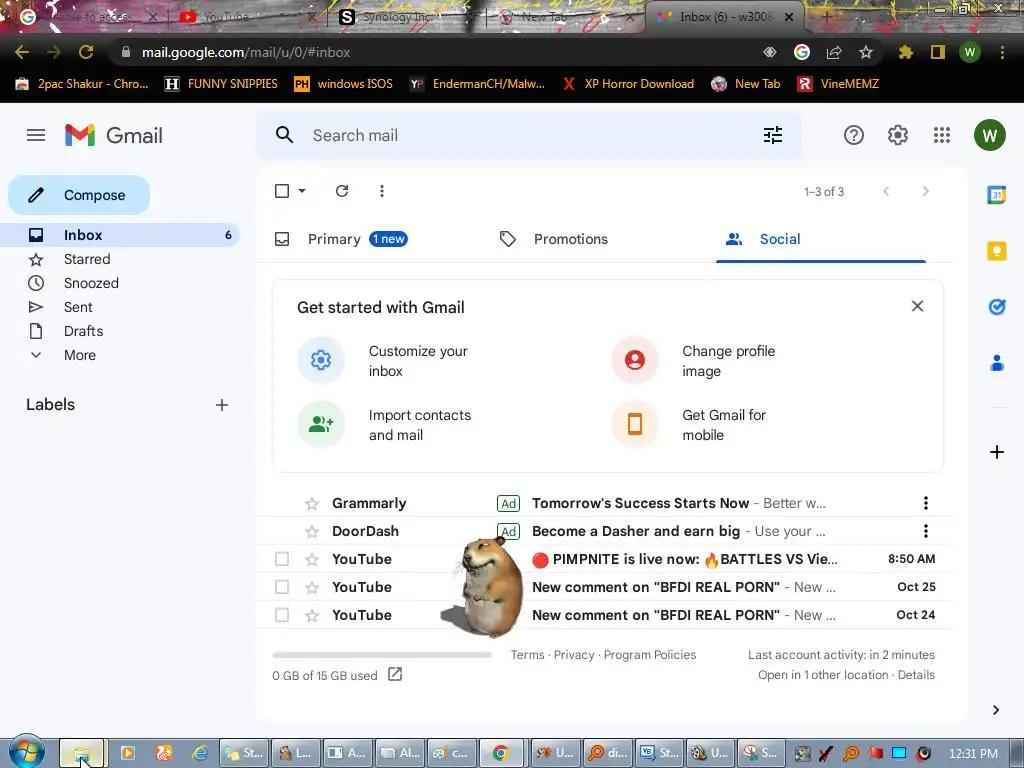Viewport: 1024px width, 768px height.
Task: Star the PIMPNITE YouTube email
Action: point(312,560)
